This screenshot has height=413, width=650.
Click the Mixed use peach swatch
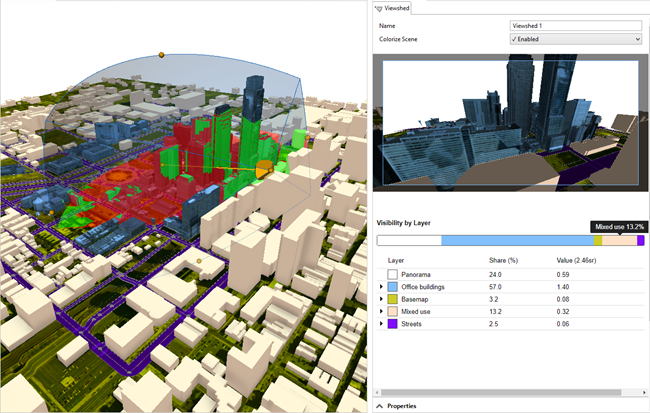(x=395, y=312)
